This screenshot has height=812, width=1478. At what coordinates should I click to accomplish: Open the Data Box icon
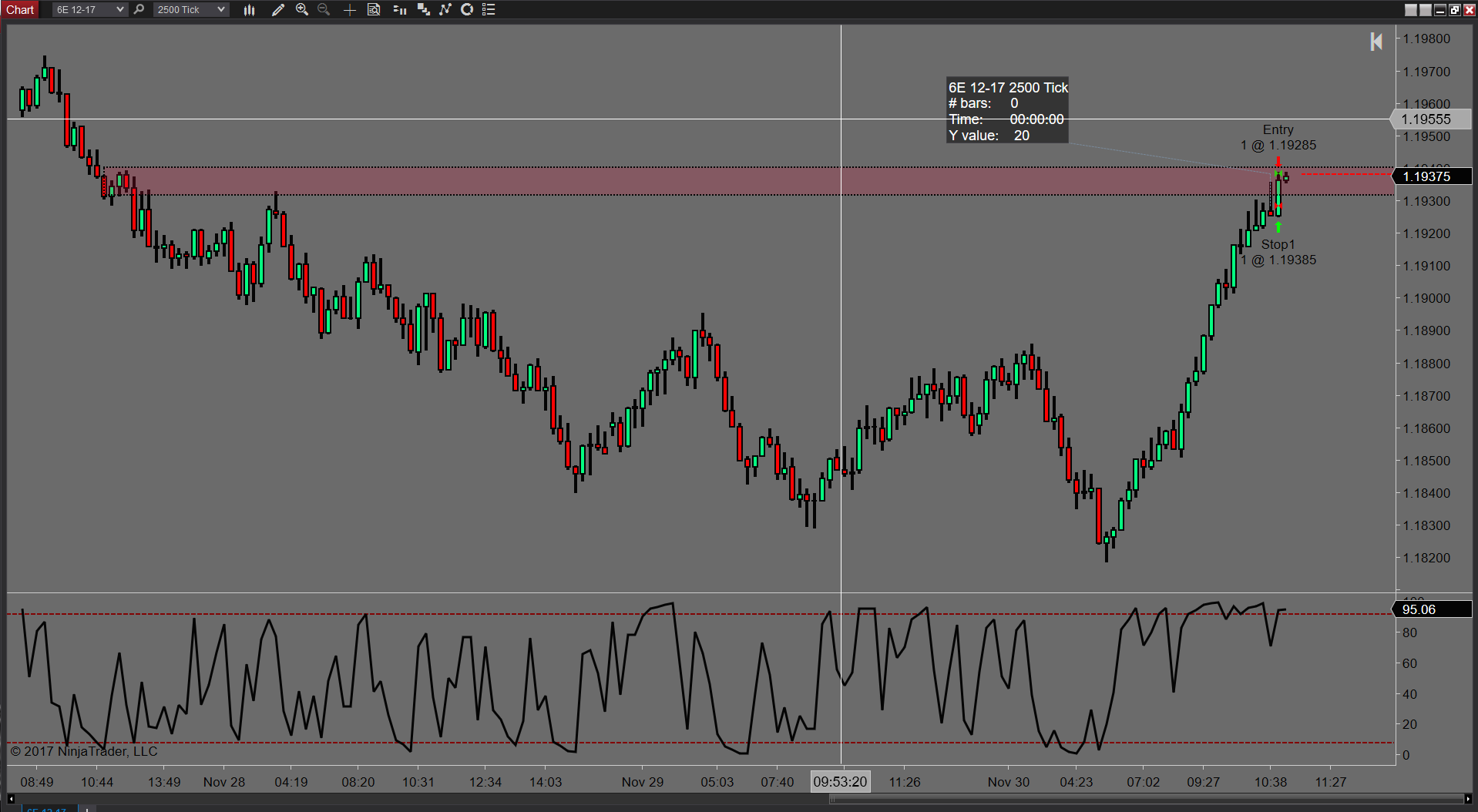point(374,10)
